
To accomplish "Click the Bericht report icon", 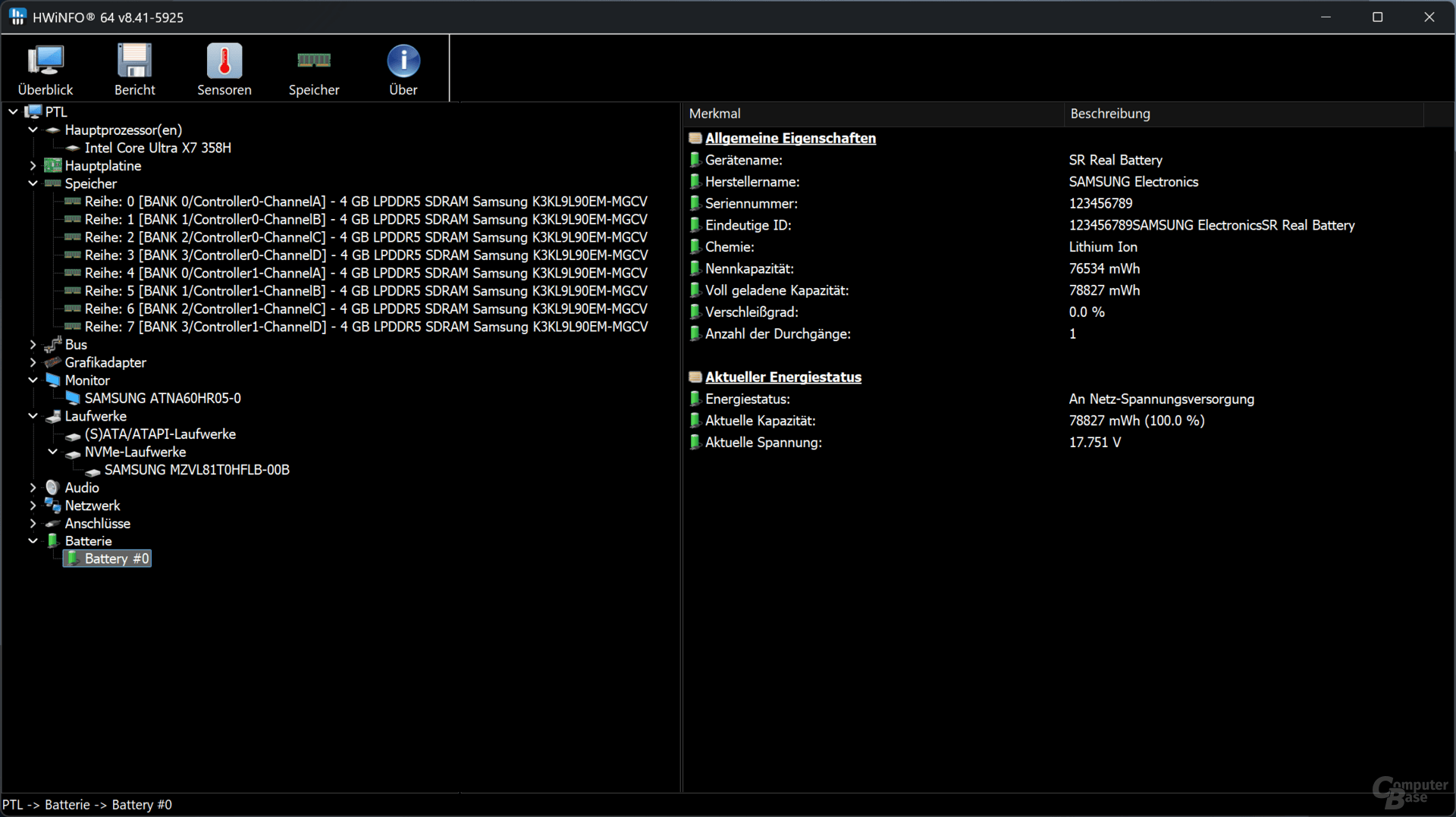I will (x=135, y=70).
